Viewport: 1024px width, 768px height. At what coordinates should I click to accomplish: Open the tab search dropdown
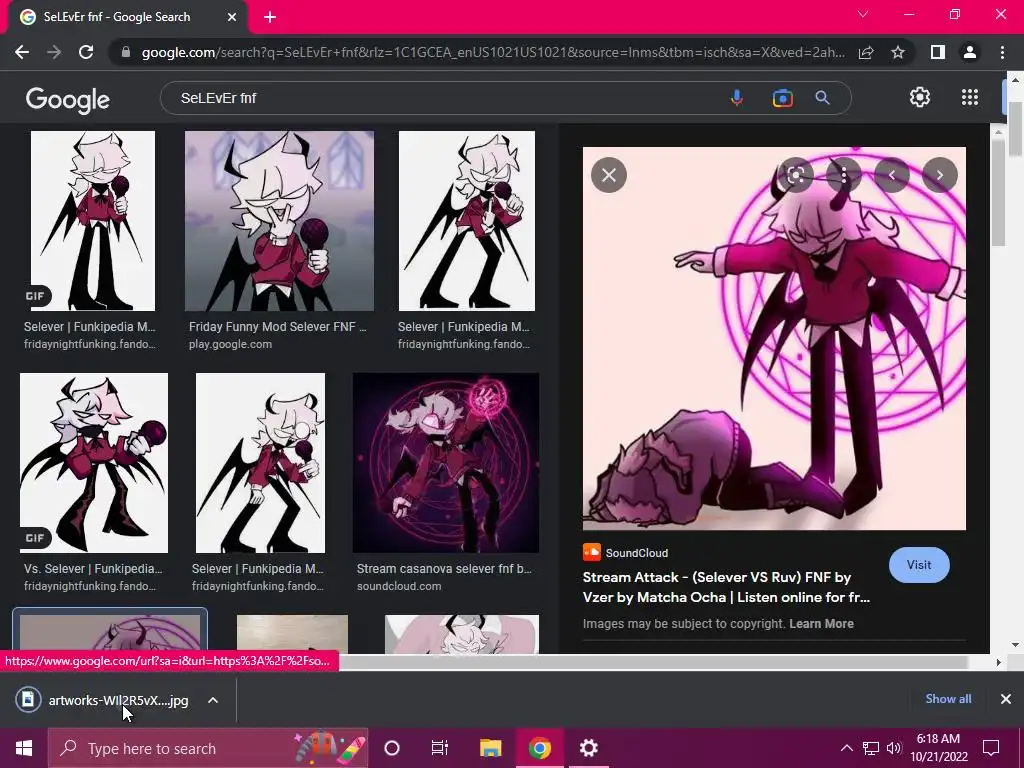pyautogui.click(x=863, y=14)
